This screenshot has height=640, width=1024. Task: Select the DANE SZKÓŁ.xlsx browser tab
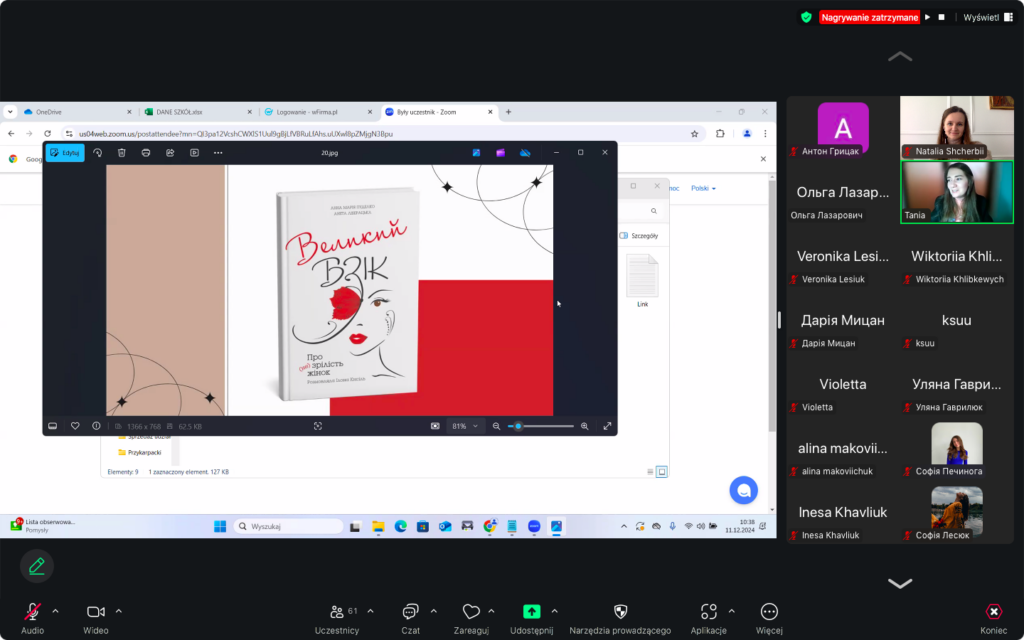180,112
